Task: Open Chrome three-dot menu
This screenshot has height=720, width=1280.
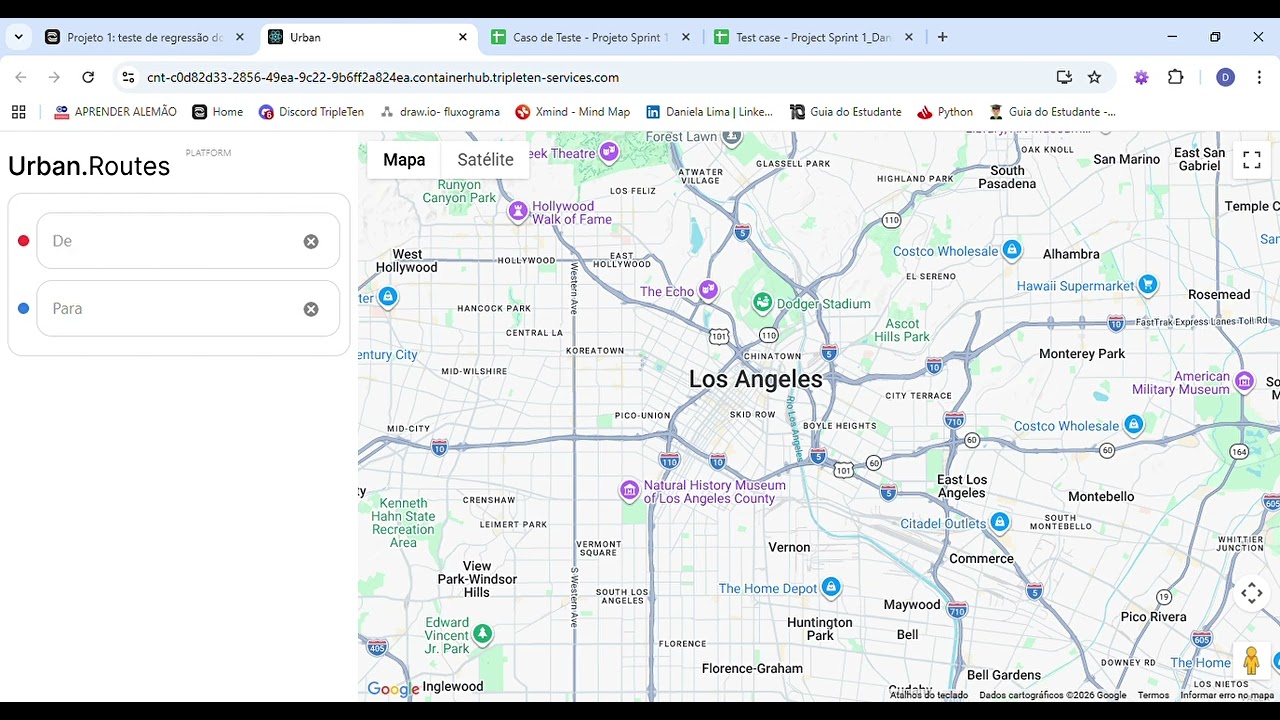Action: pyautogui.click(x=1259, y=77)
